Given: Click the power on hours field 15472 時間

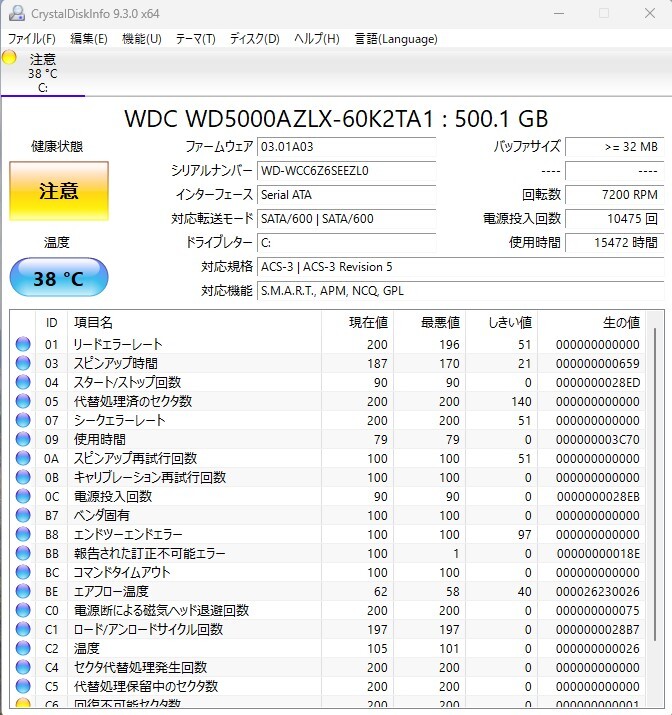Looking at the screenshot, I should [x=615, y=243].
